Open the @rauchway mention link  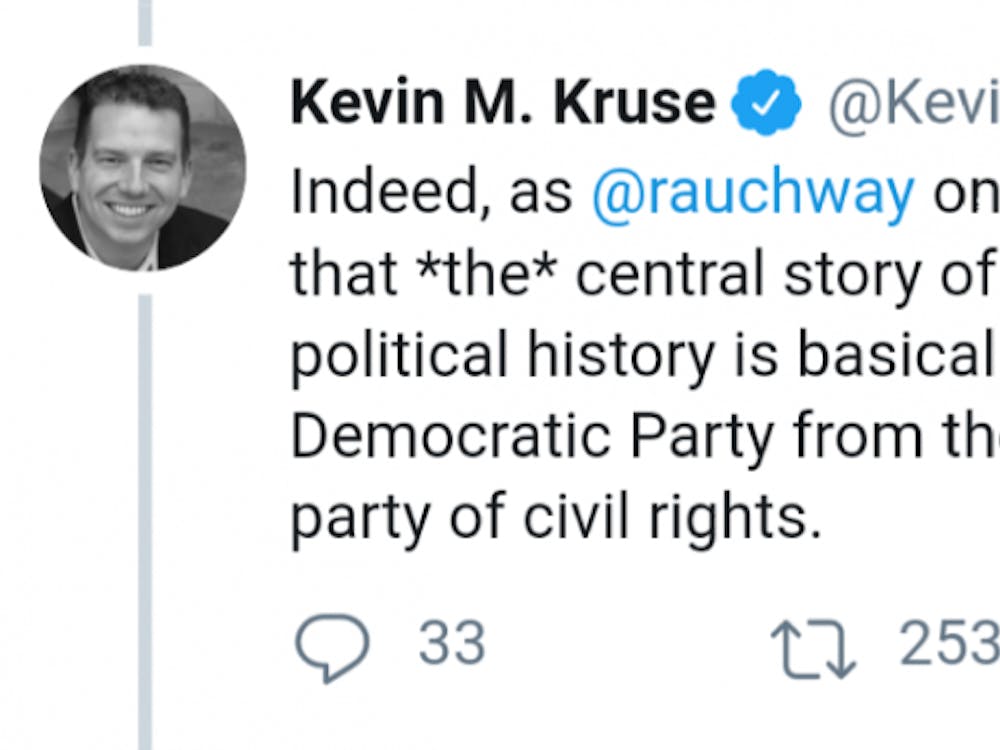click(752, 192)
